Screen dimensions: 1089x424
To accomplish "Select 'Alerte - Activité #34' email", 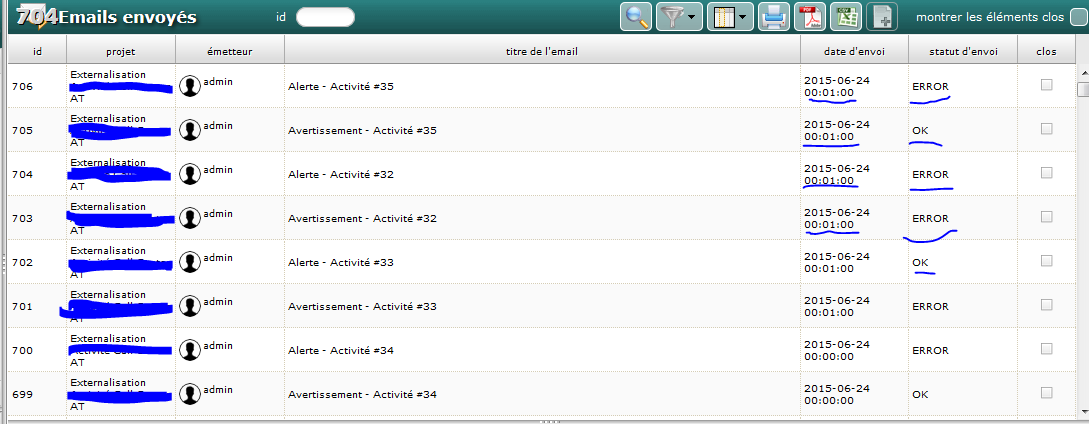I will coord(341,351).
